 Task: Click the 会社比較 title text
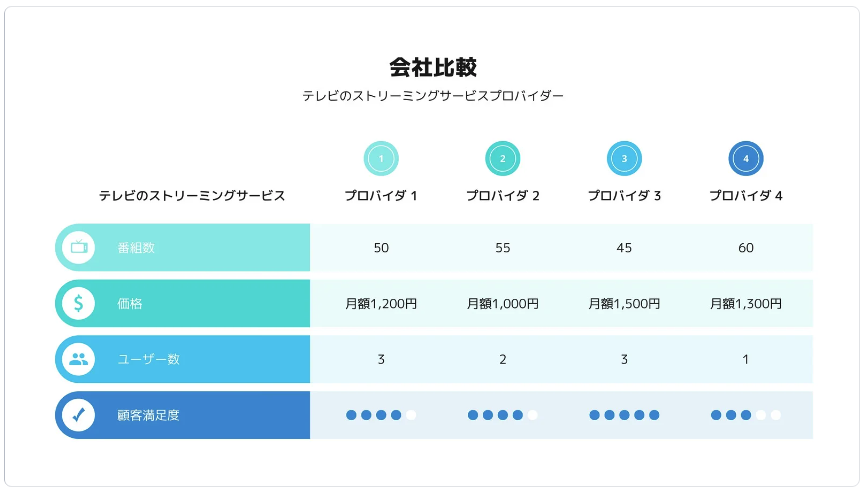433,68
